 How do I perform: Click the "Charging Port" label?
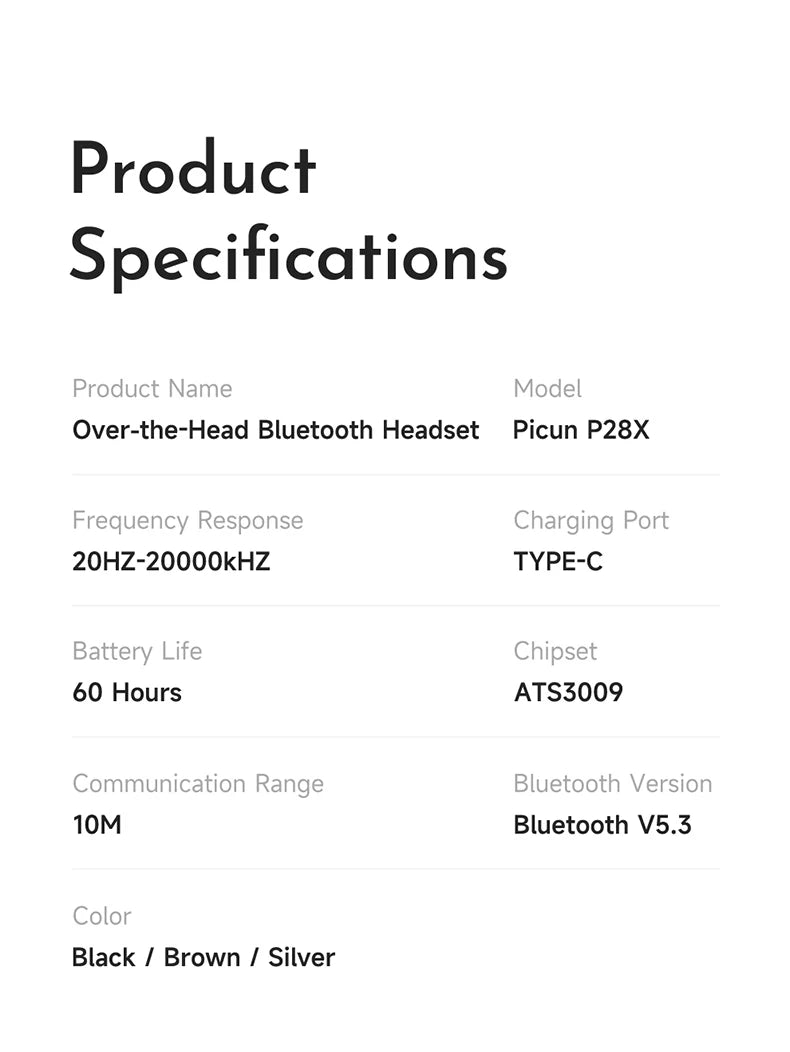591,521
